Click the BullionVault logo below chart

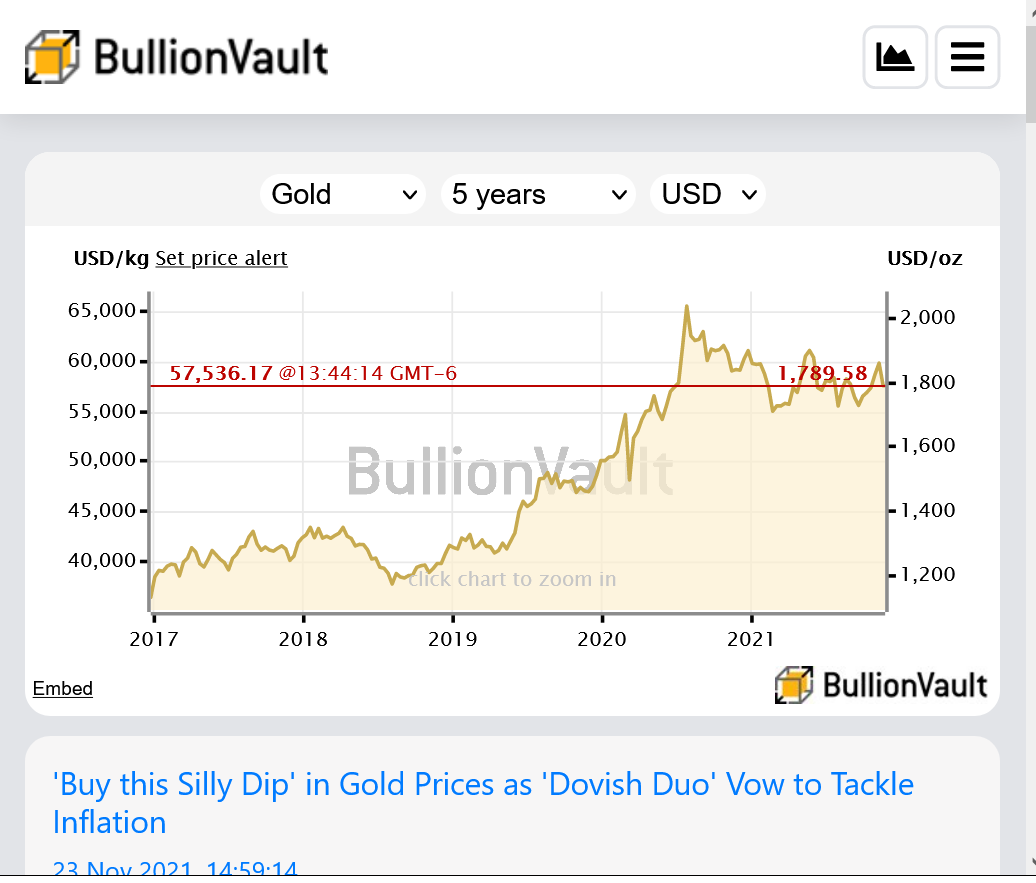(x=881, y=685)
